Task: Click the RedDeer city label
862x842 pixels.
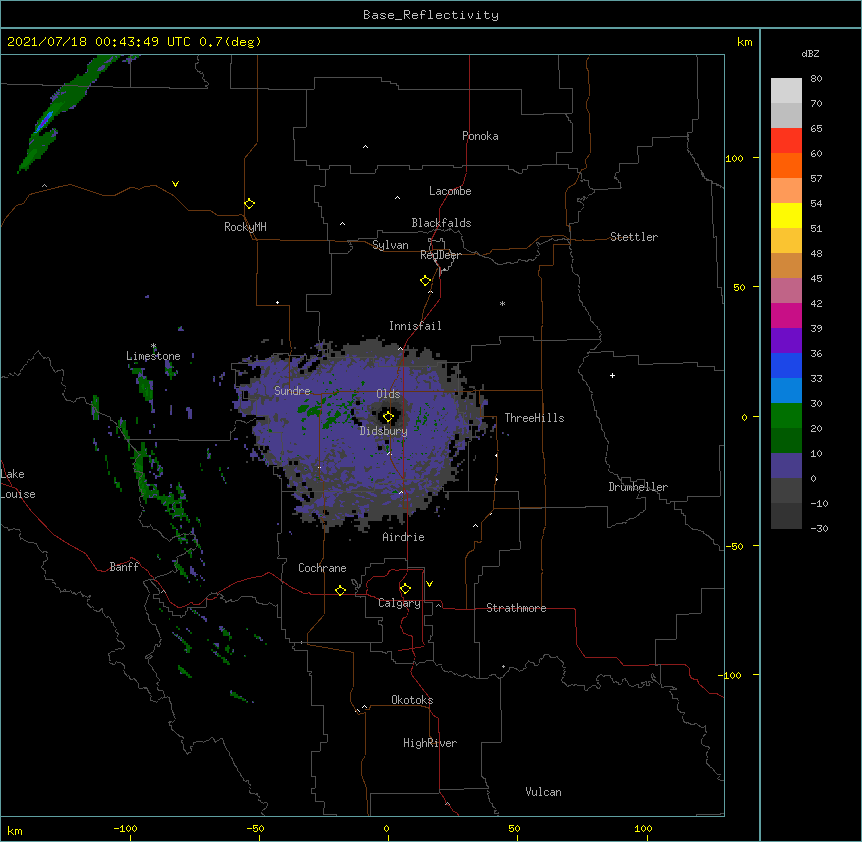Action: (440, 255)
